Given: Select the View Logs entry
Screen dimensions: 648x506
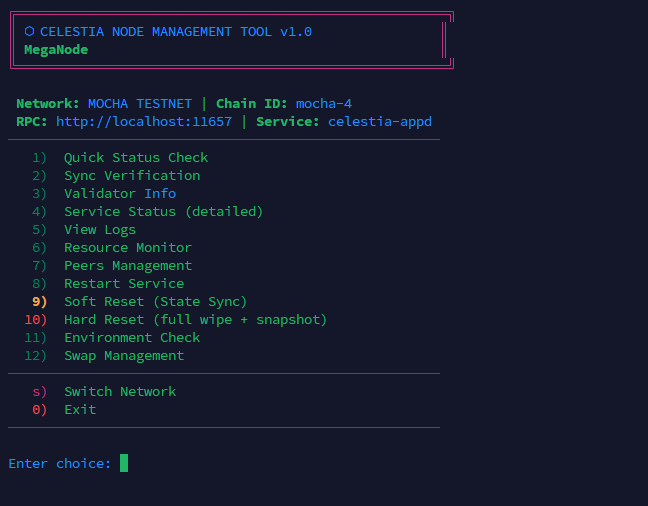Looking at the screenshot, I should pyautogui.click(x=84, y=230).
